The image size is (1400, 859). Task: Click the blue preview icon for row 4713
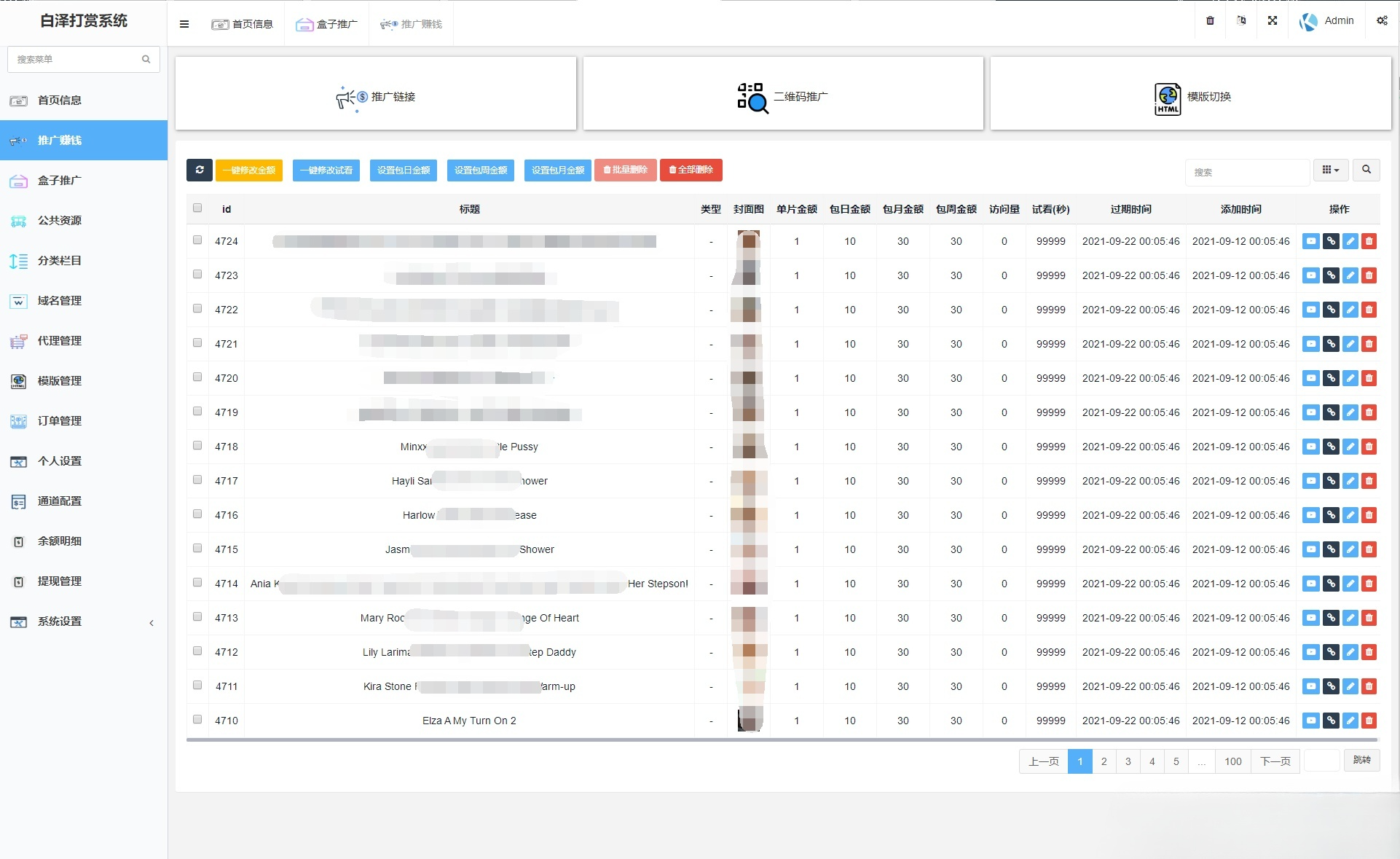[1310, 618]
